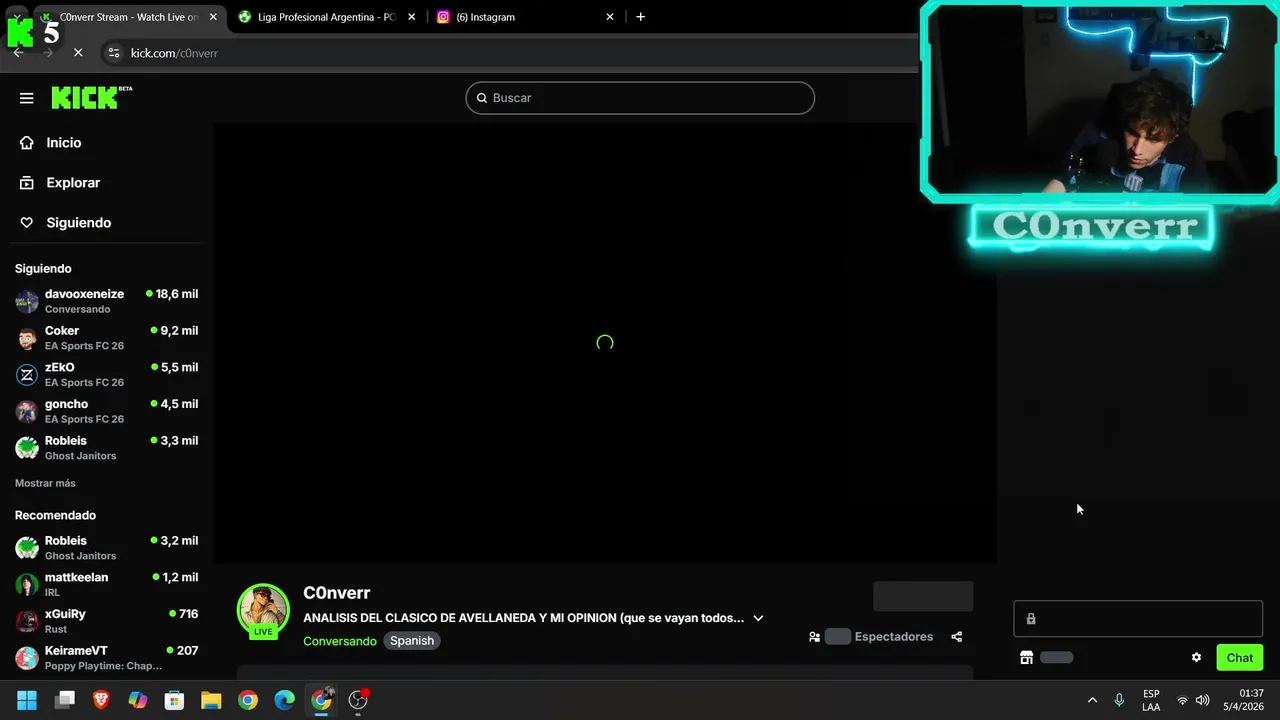The image size is (1280, 720).
Task: Open the Conversando category link
Action: (x=340, y=641)
